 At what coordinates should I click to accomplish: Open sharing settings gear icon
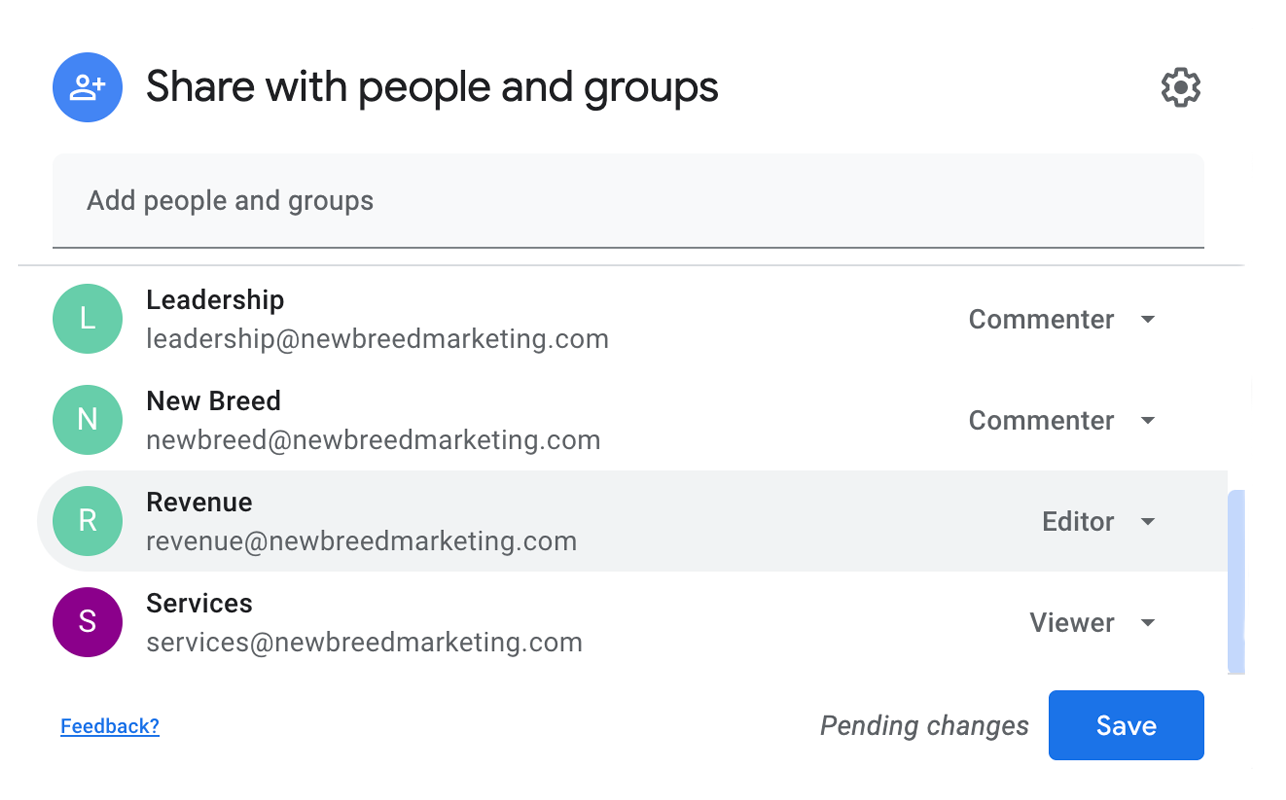point(1180,88)
